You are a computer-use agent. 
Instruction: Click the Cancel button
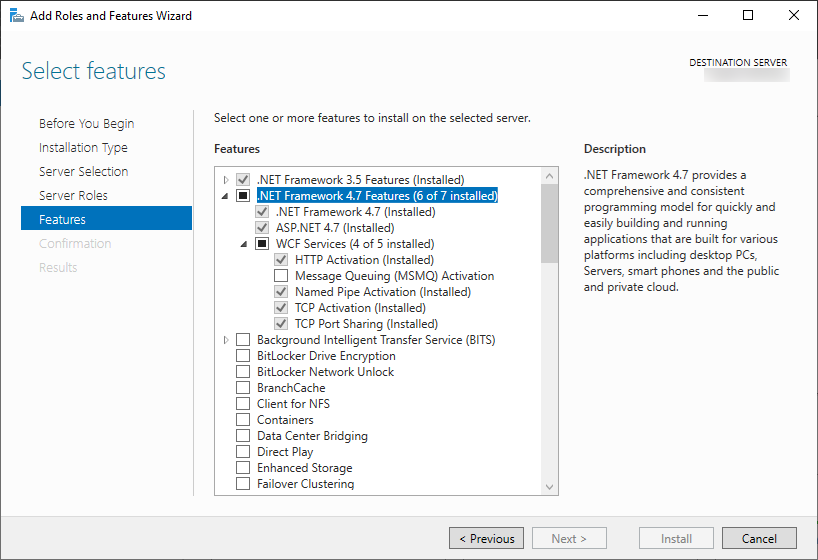click(x=759, y=538)
